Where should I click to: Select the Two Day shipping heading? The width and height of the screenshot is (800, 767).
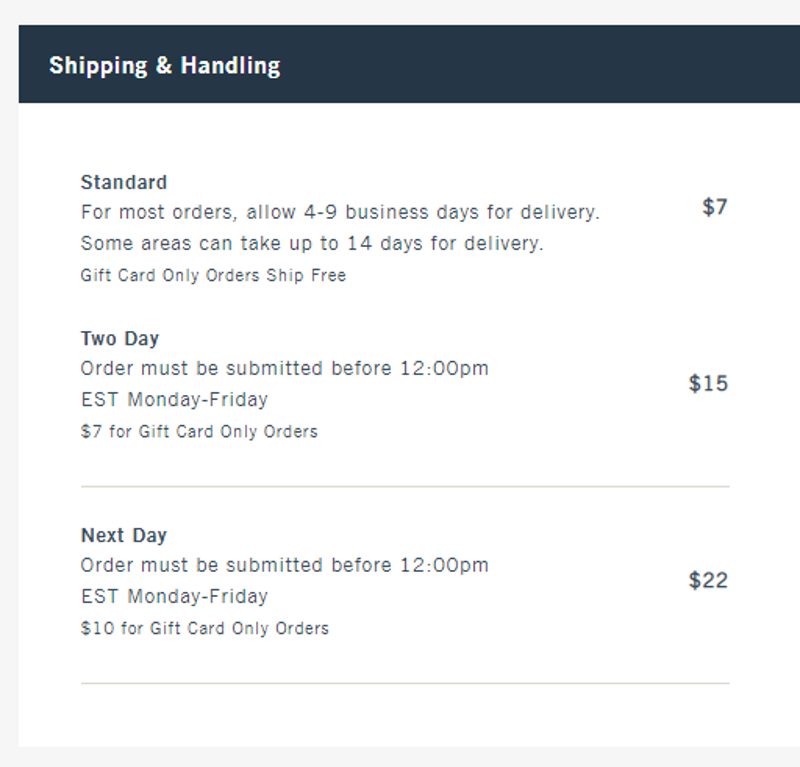[120, 339]
